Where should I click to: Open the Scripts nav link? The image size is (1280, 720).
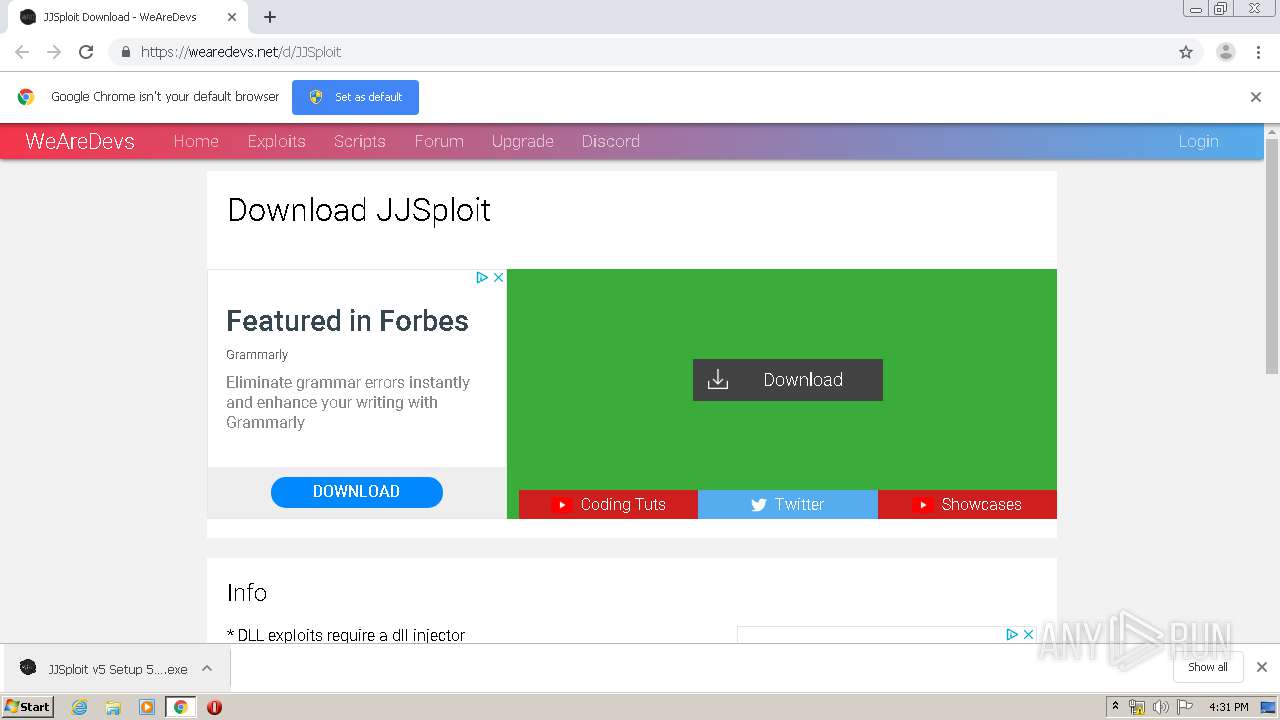[x=360, y=141]
